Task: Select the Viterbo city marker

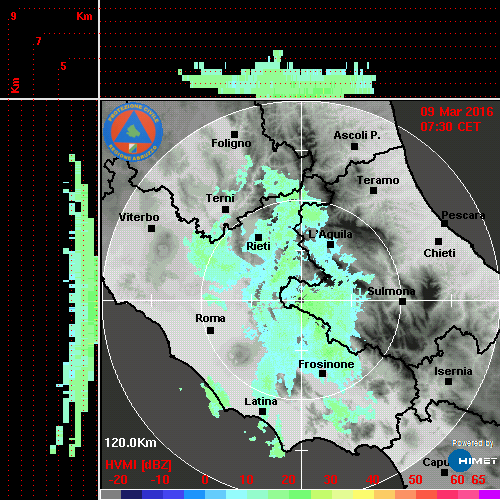Action: pyautogui.click(x=151, y=229)
